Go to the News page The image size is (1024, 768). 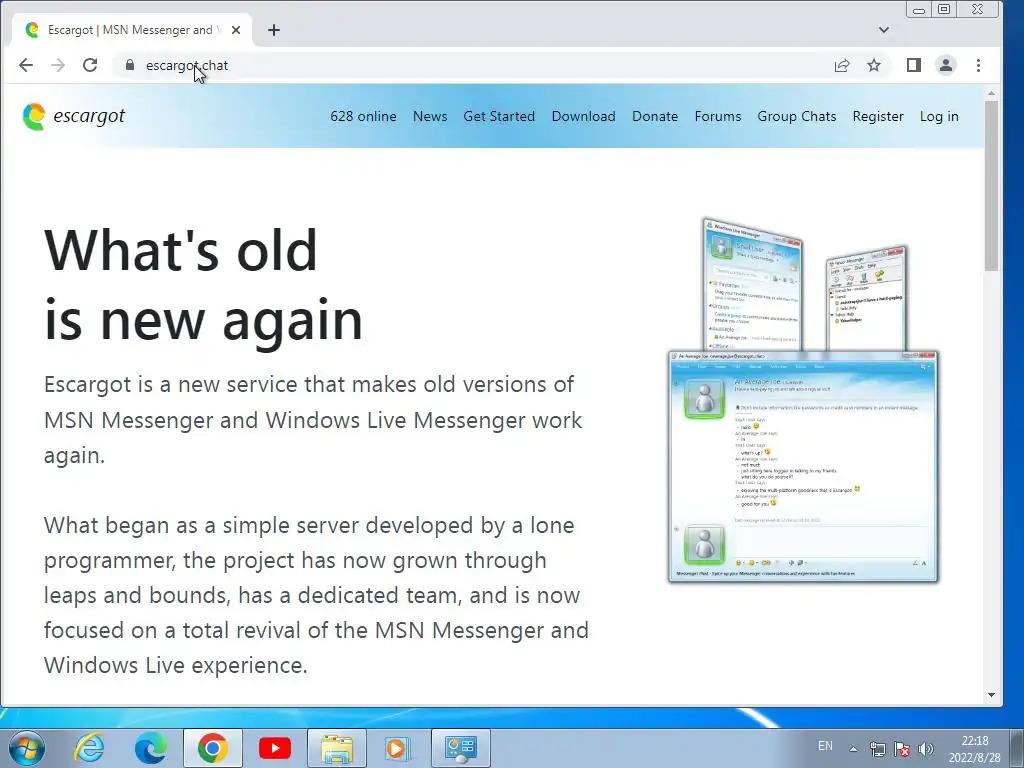coord(430,116)
